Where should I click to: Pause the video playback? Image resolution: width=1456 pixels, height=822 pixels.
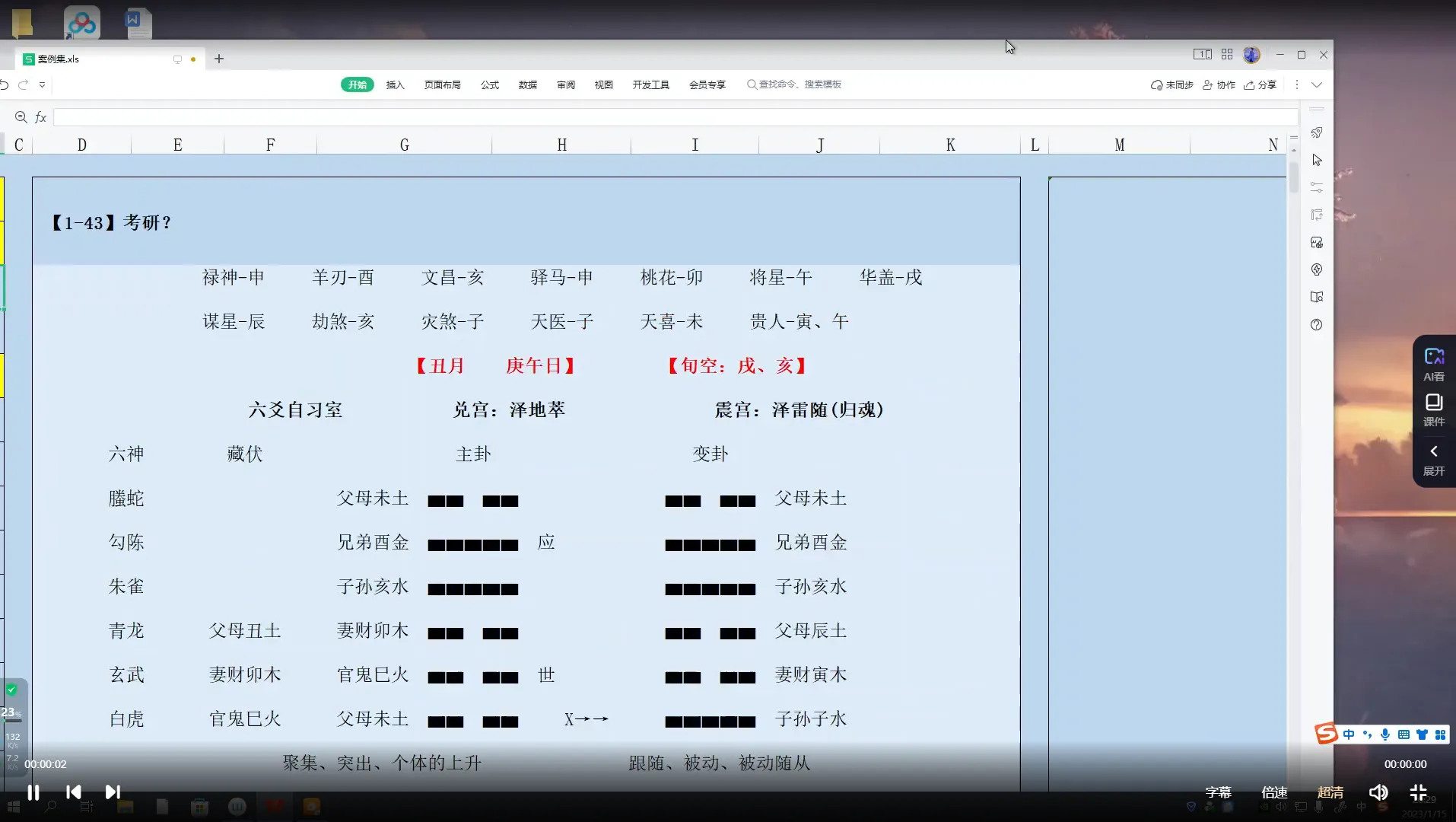33,792
